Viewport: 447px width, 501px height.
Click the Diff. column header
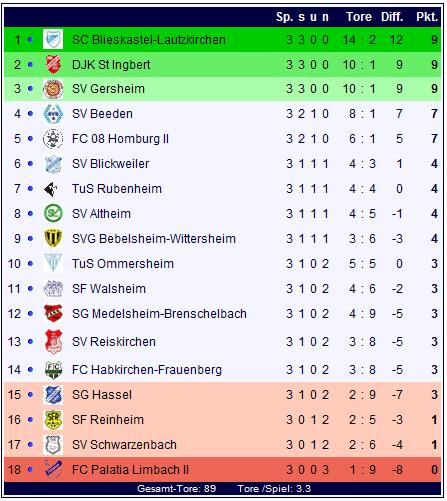[x=392, y=17]
